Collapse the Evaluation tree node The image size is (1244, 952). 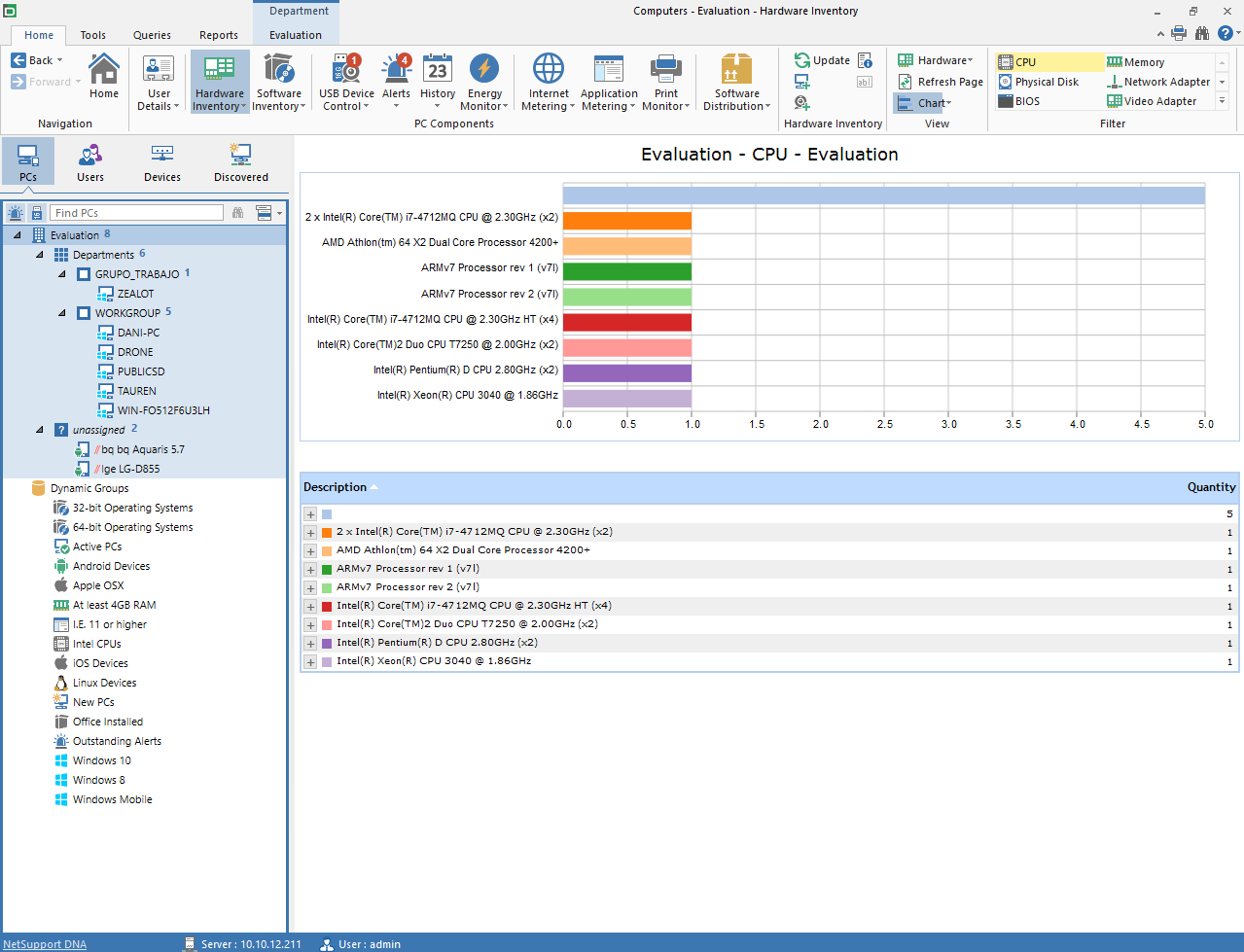(17, 235)
